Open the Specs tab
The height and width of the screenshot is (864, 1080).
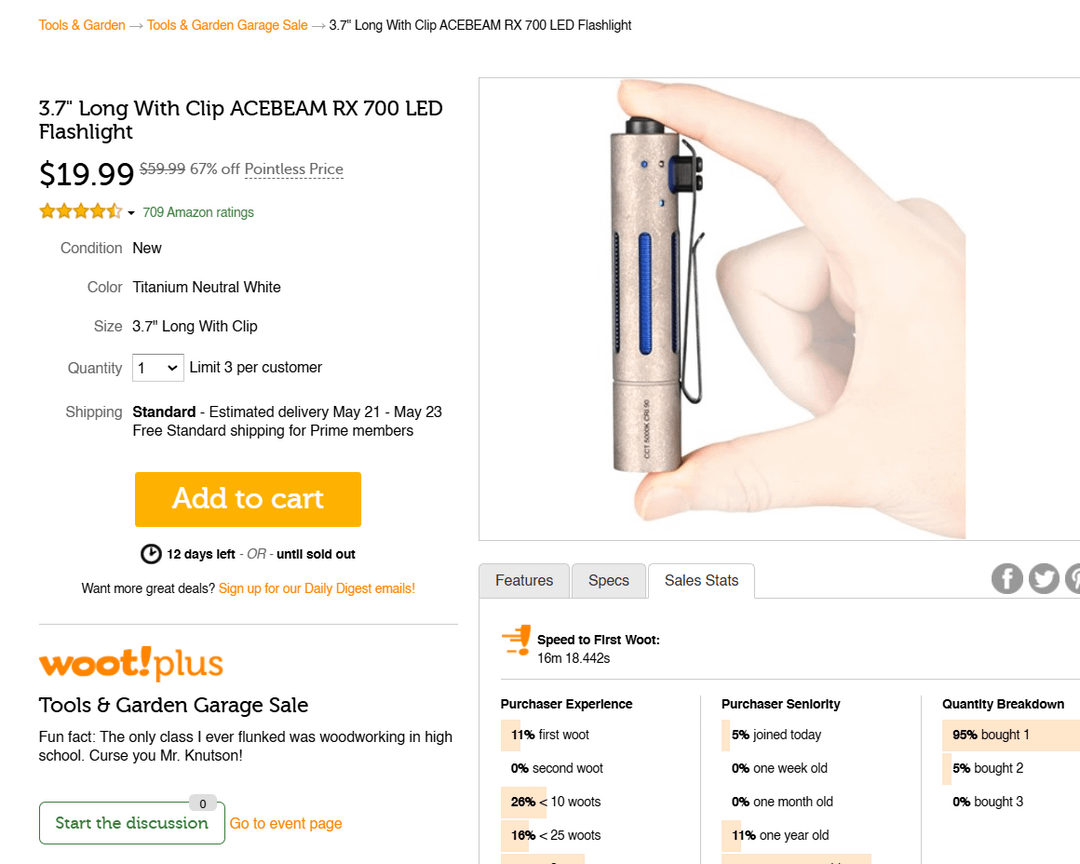click(x=609, y=581)
